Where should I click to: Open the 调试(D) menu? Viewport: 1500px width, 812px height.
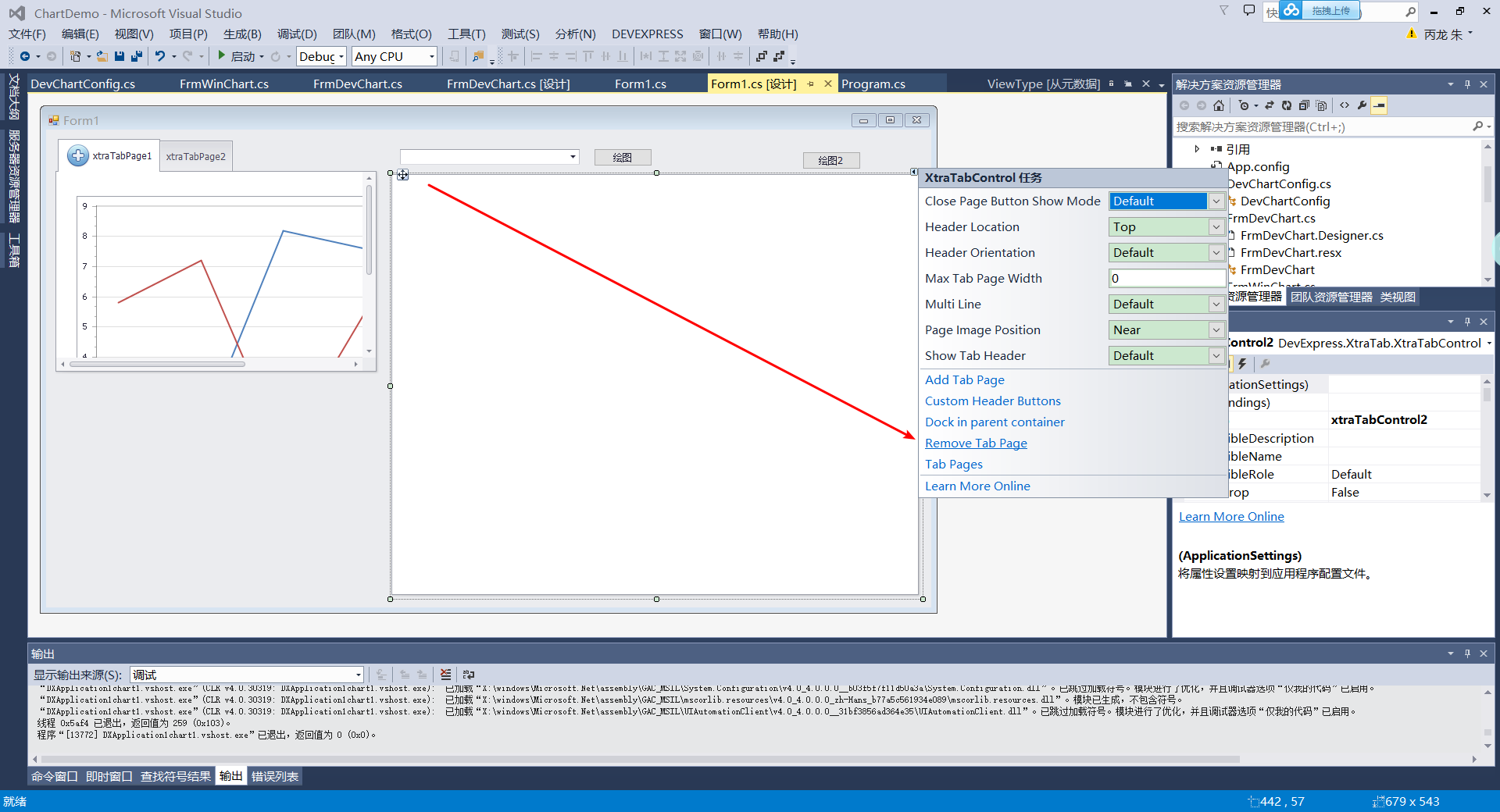(x=297, y=34)
